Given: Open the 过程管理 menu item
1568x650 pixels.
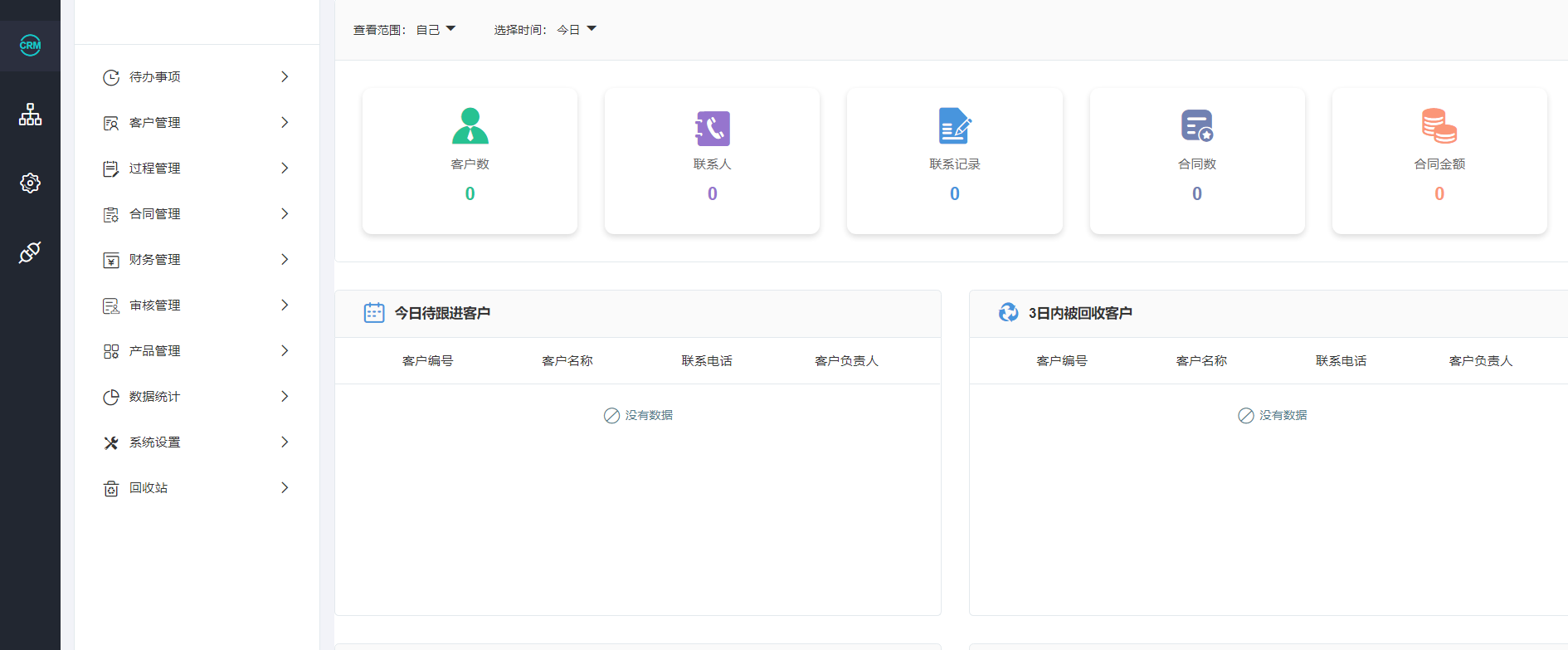Looking at the screenshot, I should tap(197, 168).
